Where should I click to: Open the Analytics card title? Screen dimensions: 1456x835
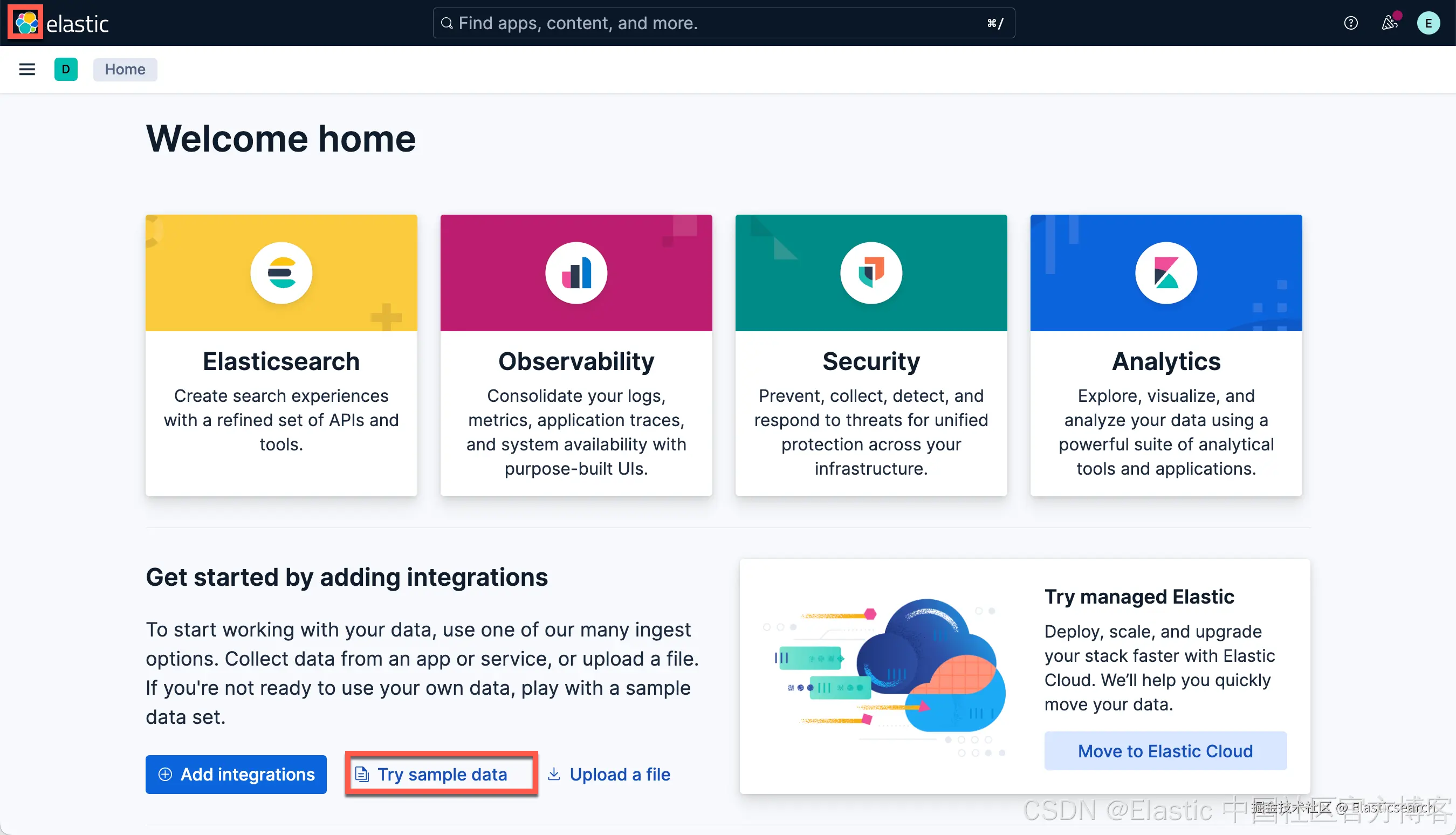click(1166, 361)
